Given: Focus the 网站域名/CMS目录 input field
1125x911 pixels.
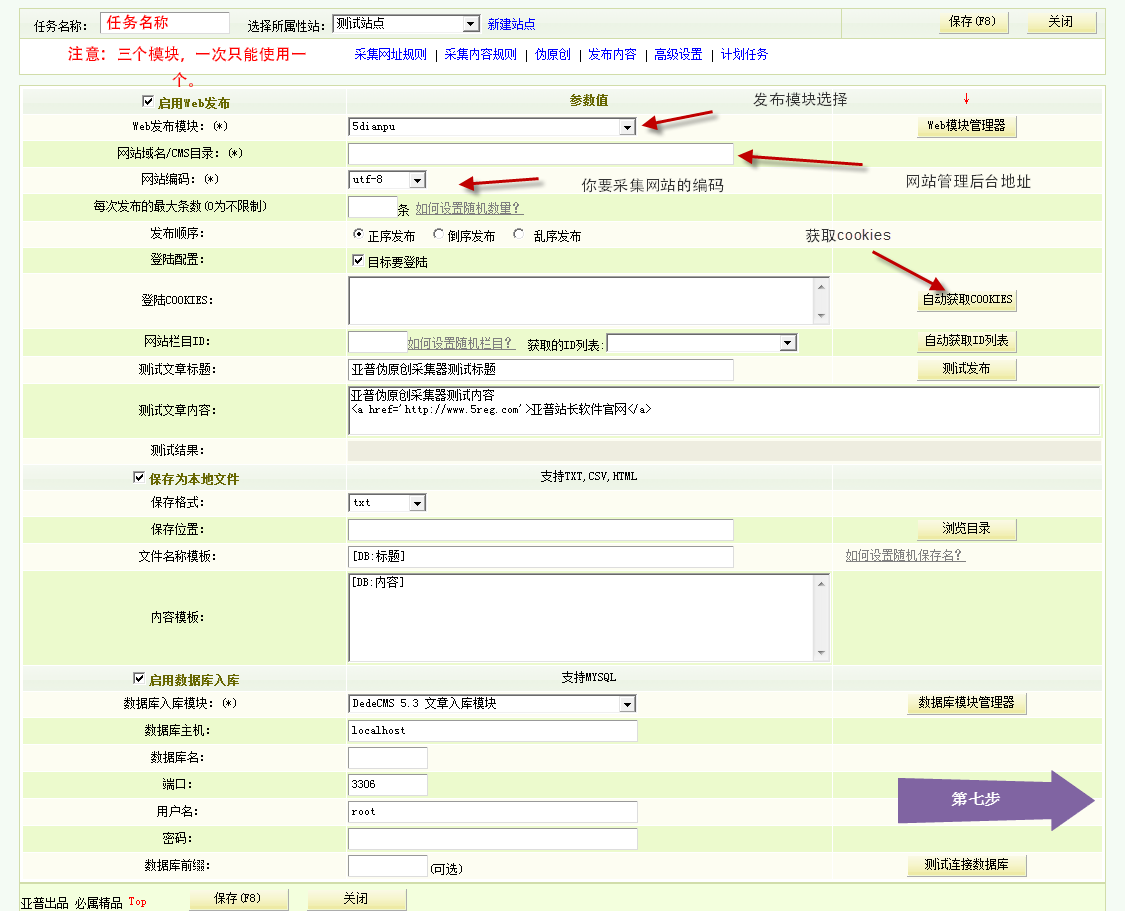Looking at the screenshot, I should pos(541,154).
